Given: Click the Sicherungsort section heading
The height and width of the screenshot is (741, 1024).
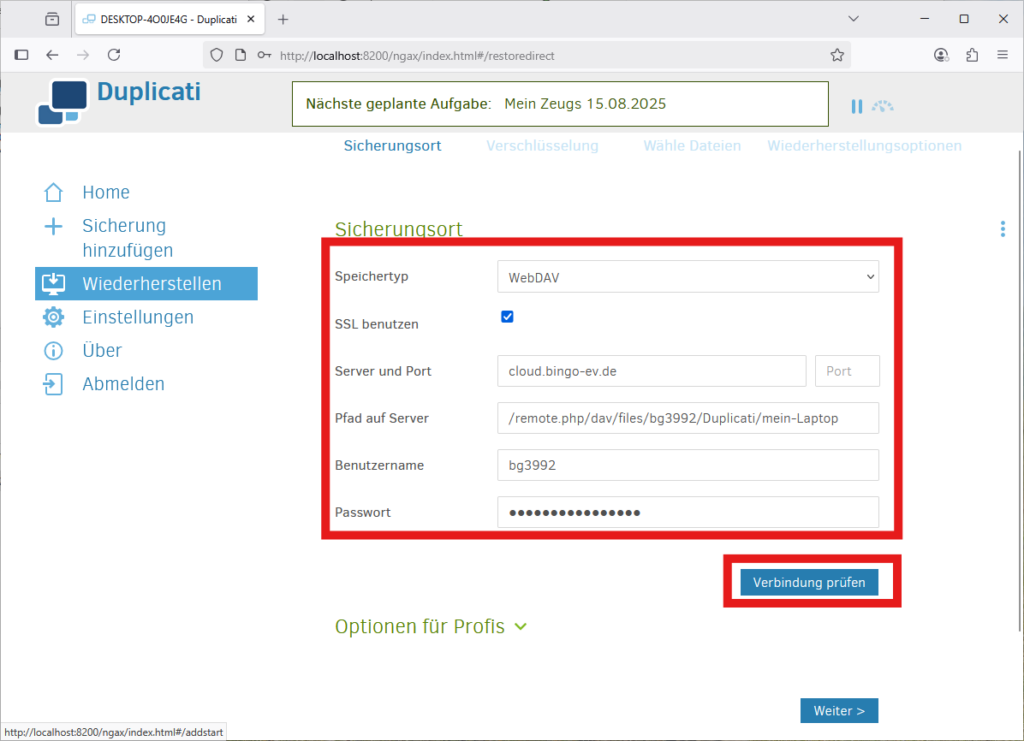Looking at the screenshot, I should (398, 229).
